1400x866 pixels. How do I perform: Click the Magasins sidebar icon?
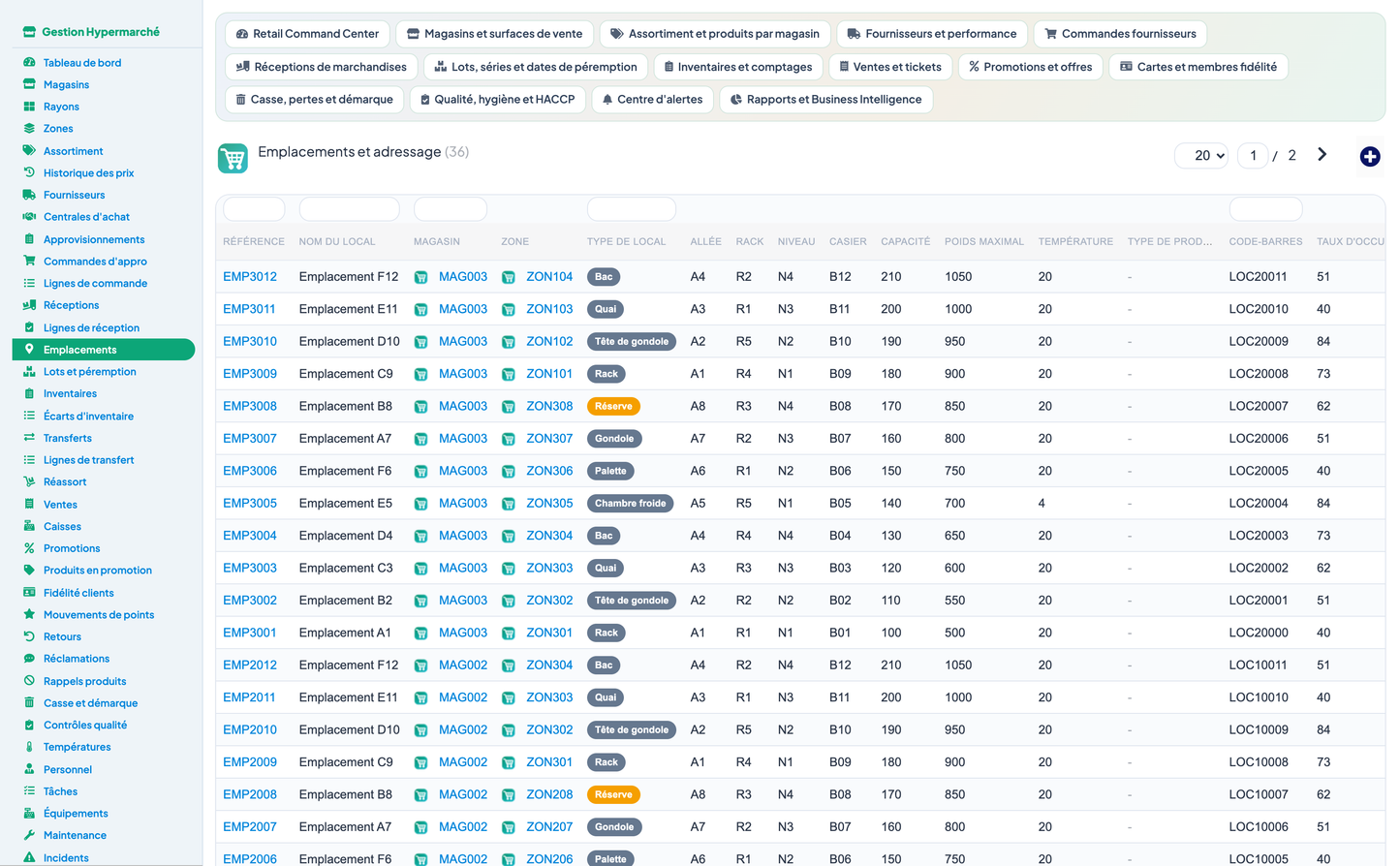(29, 84)
